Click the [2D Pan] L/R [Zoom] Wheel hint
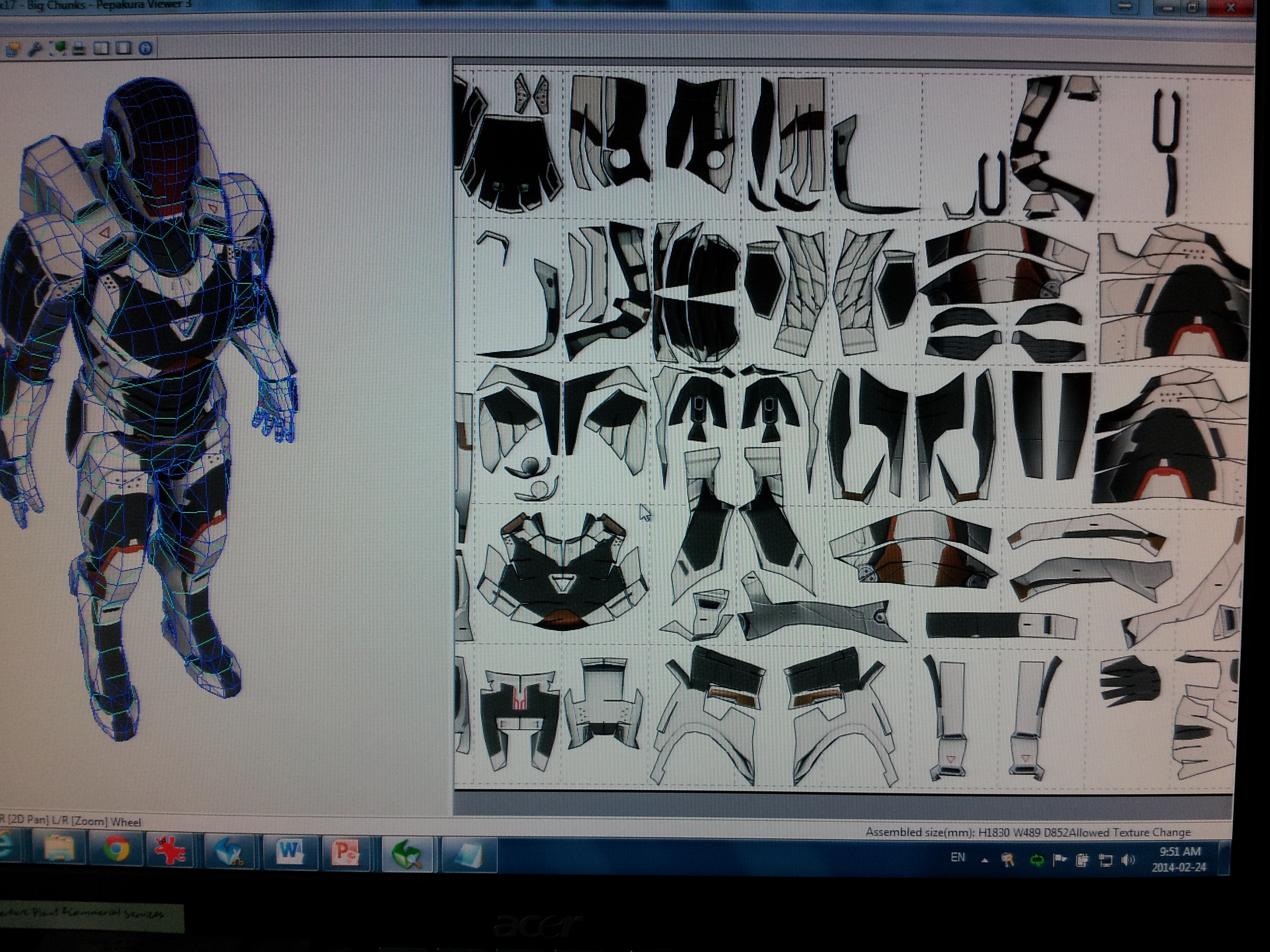 [x=74, y=821]
